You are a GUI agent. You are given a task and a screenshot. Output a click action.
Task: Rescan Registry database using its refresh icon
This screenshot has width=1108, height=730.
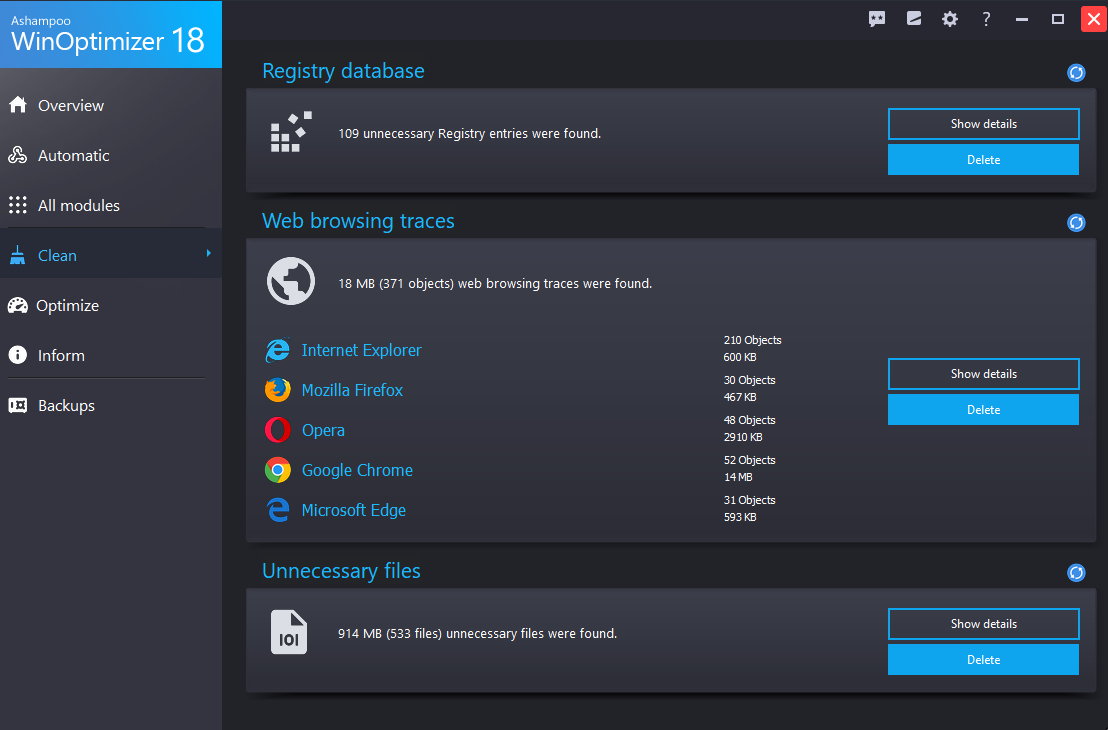pyautogui.click(x=1076, y=72)
